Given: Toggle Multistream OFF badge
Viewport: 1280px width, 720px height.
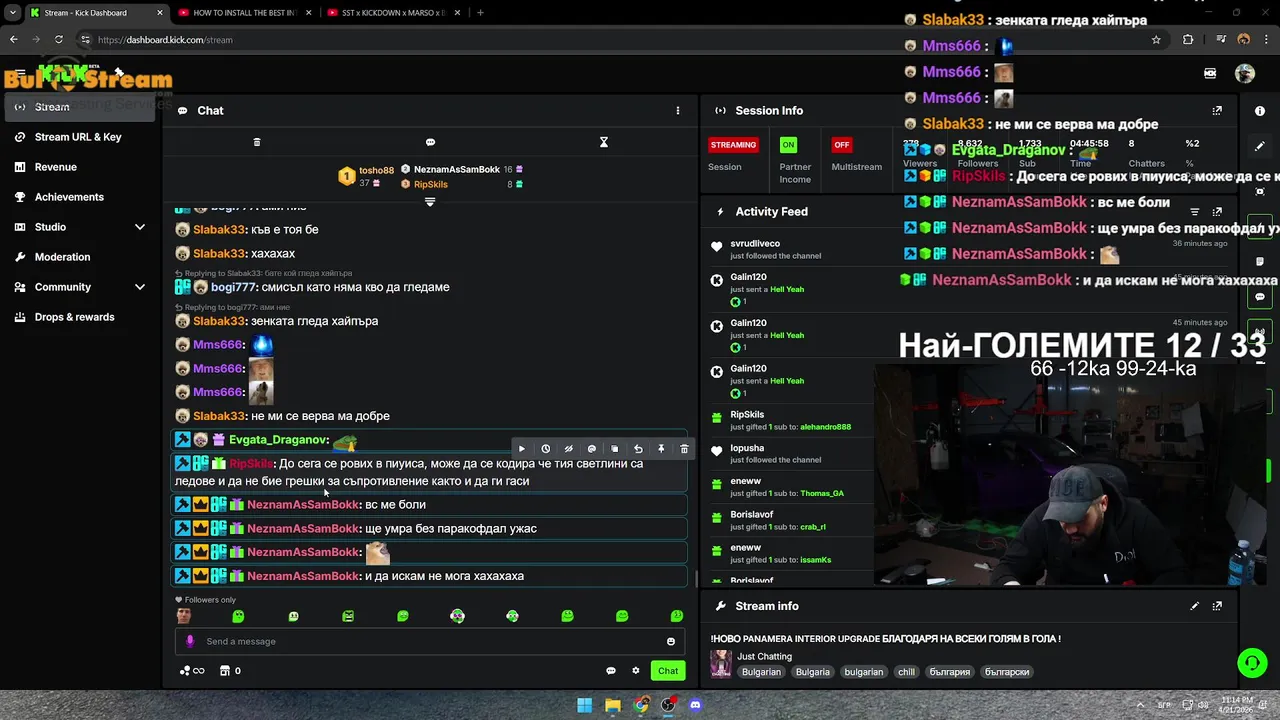Looking at the screenshot, I should click(x=842, y=145).
